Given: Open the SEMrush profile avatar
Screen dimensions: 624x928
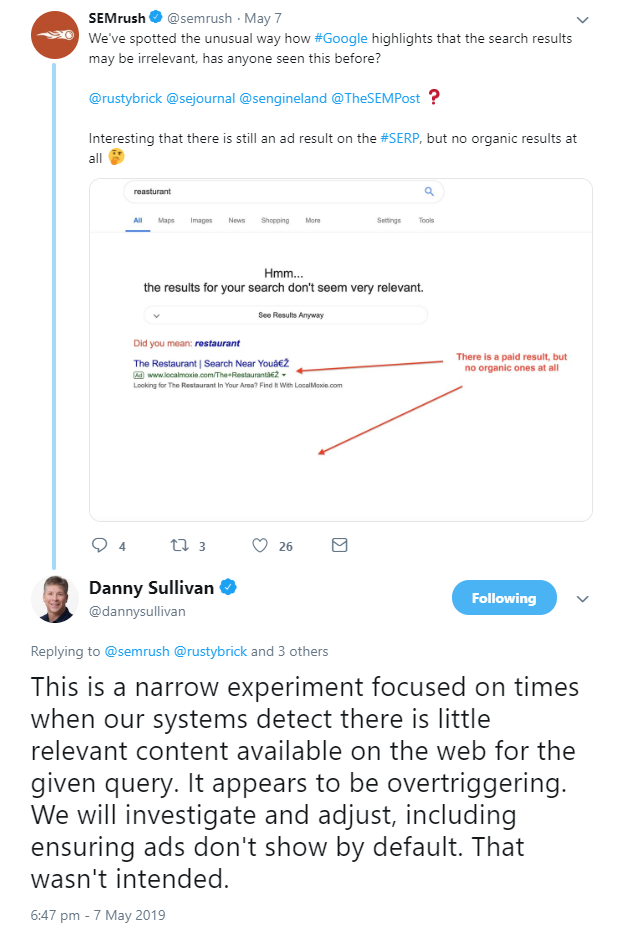Looking at the screenshot, I should click(x=55, y=35).
